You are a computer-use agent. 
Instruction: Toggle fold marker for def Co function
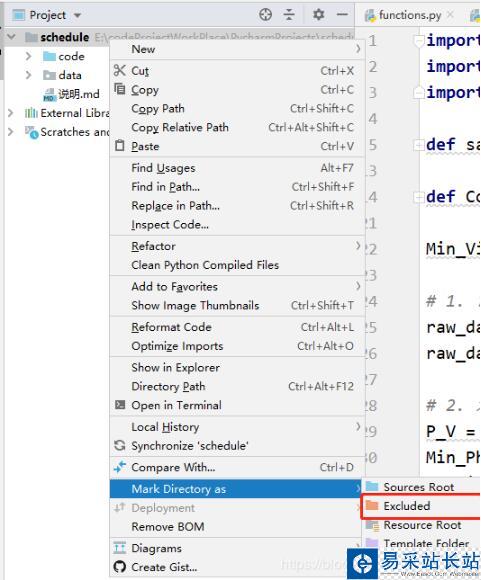click(x=419, y=197)
